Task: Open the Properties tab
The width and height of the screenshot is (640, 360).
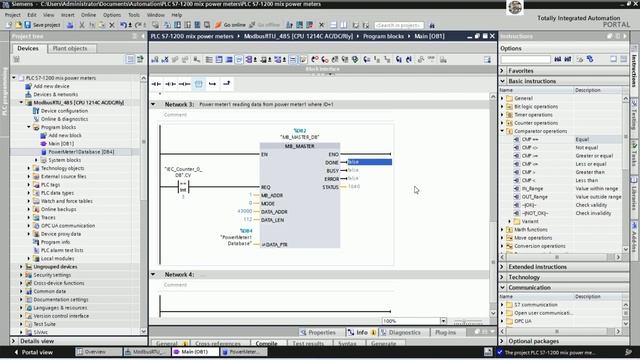Action: coord(318,332)
